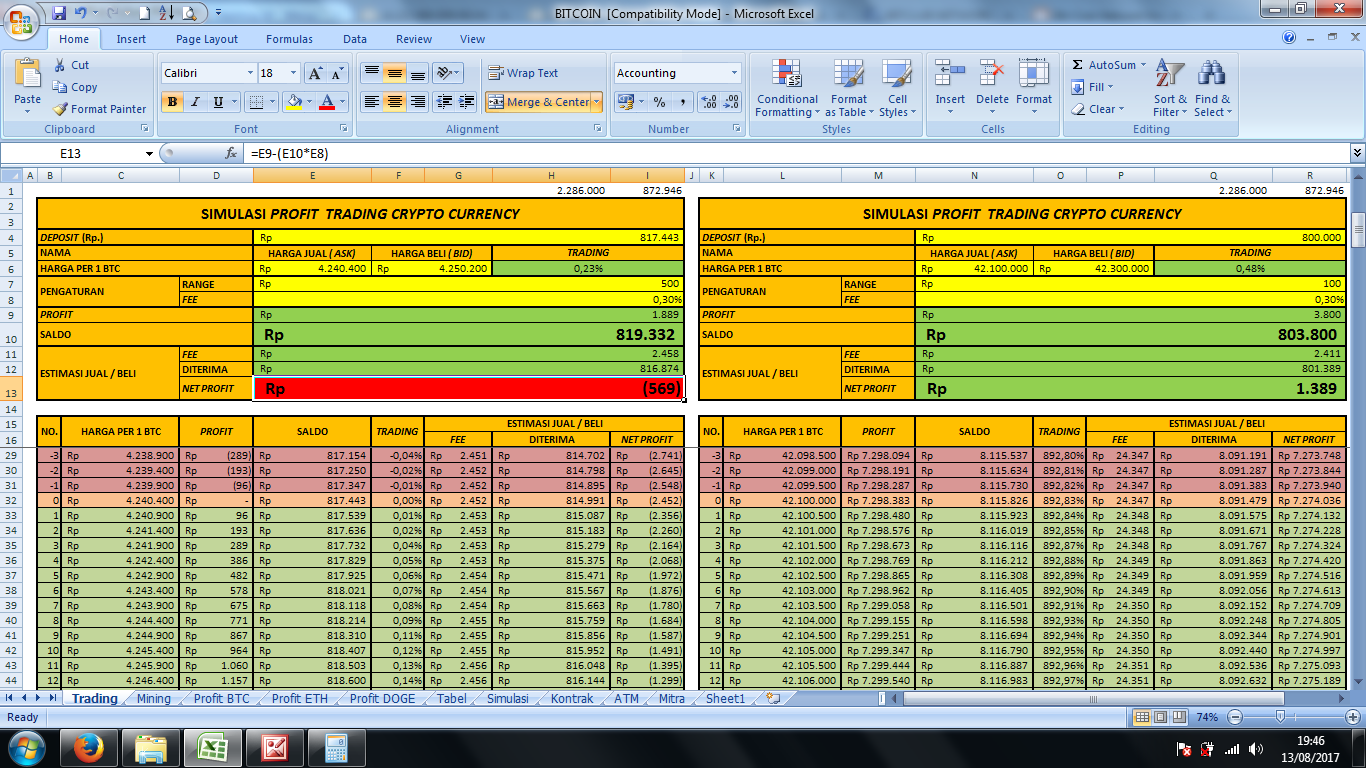Viewport: 1366px width, 768px height.
Task: Click Save icon in Quick Access Toolbar
Action: pyautogui.click(x=58, y=13)
